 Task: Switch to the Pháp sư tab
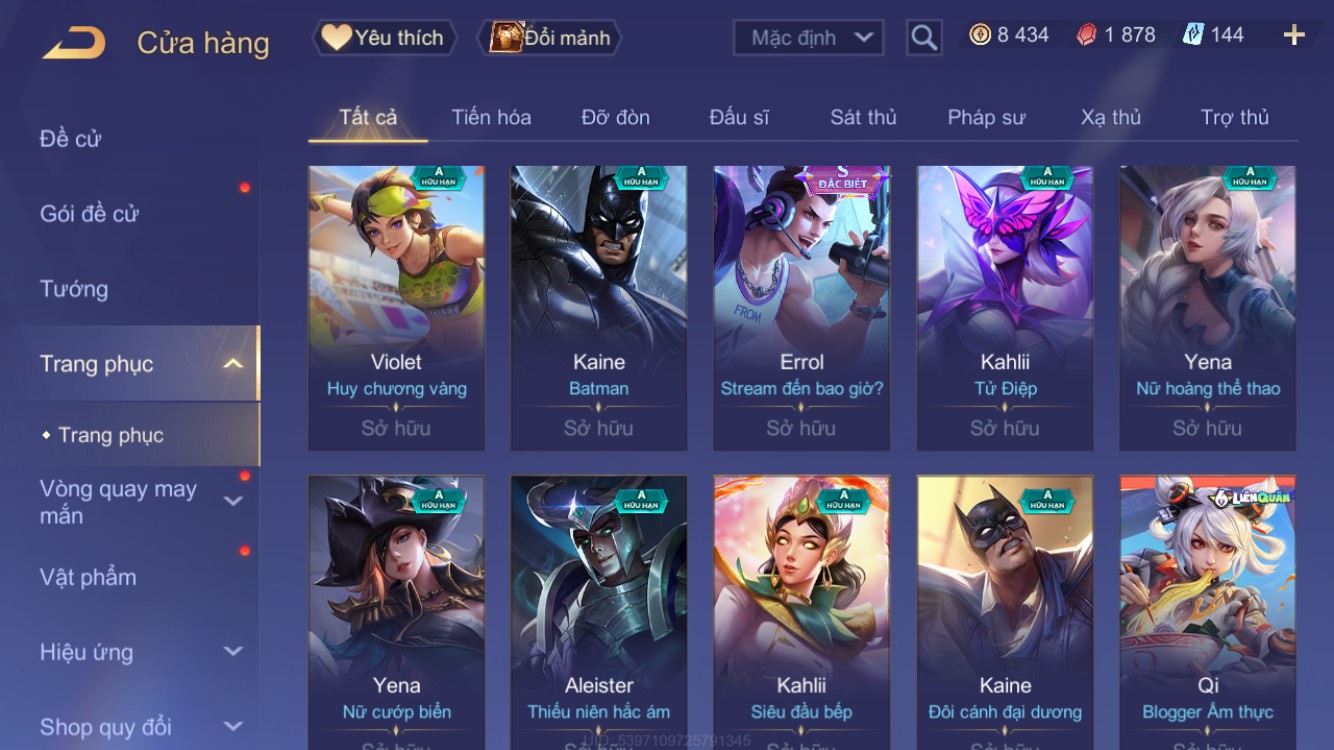(986, 117)
